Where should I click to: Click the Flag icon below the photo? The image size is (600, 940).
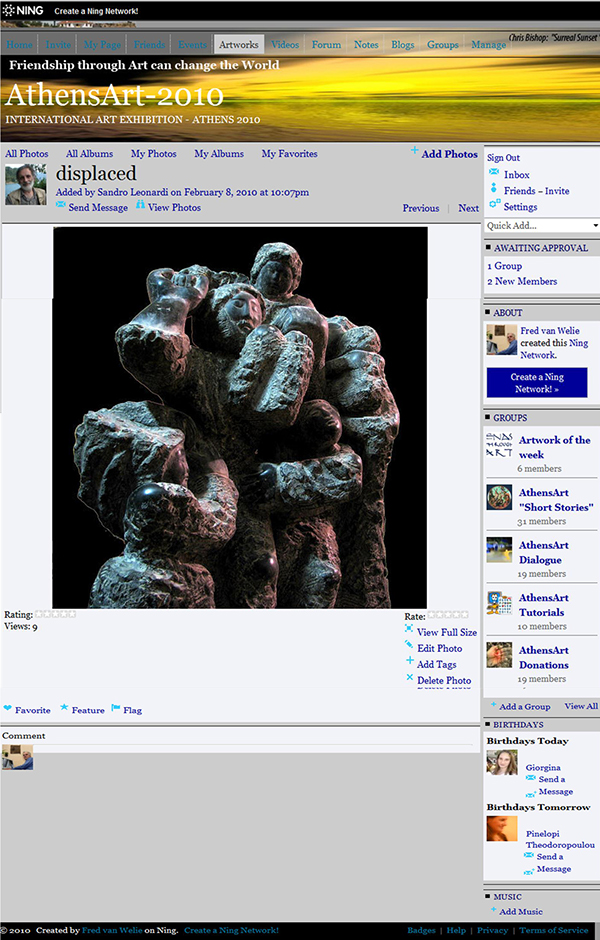pos(116,708)
